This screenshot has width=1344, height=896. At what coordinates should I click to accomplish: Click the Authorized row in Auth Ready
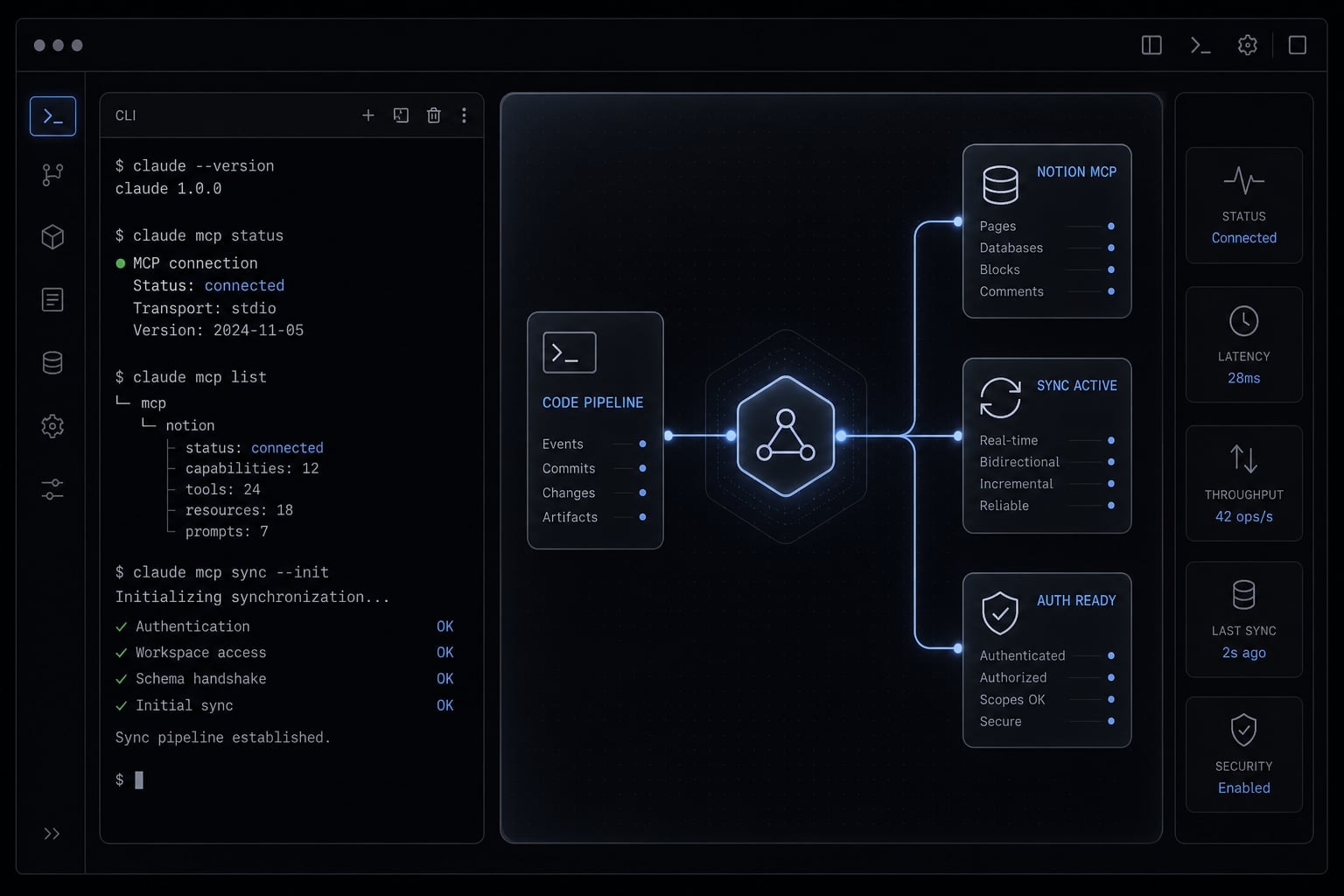point(1046,677)
